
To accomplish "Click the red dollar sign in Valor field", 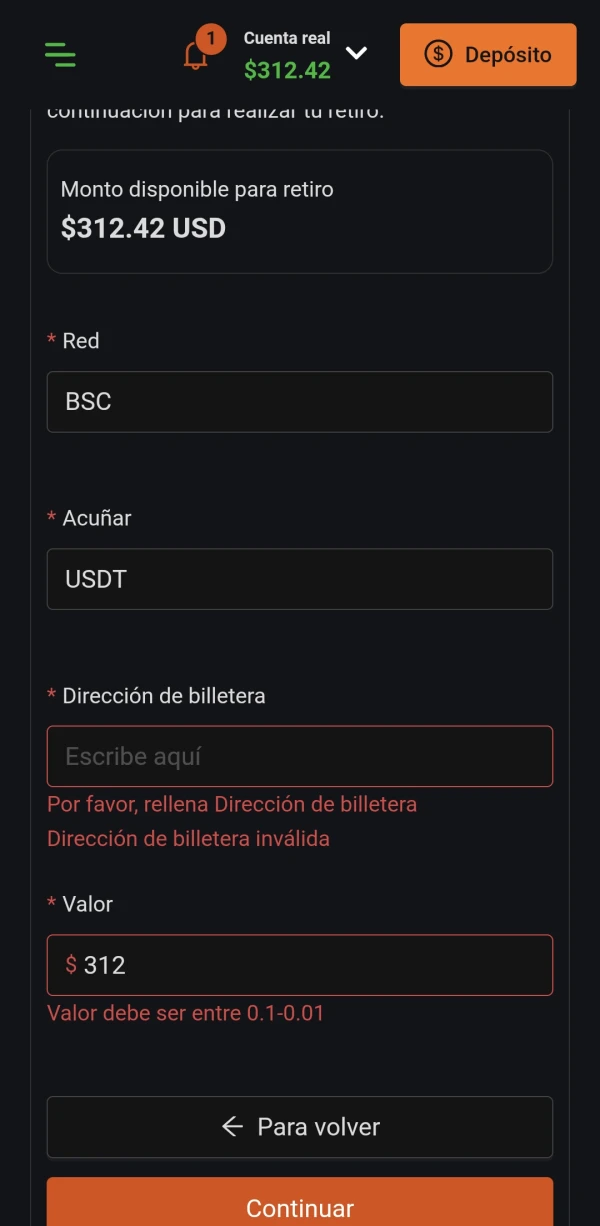I will [x=71, y=965].
